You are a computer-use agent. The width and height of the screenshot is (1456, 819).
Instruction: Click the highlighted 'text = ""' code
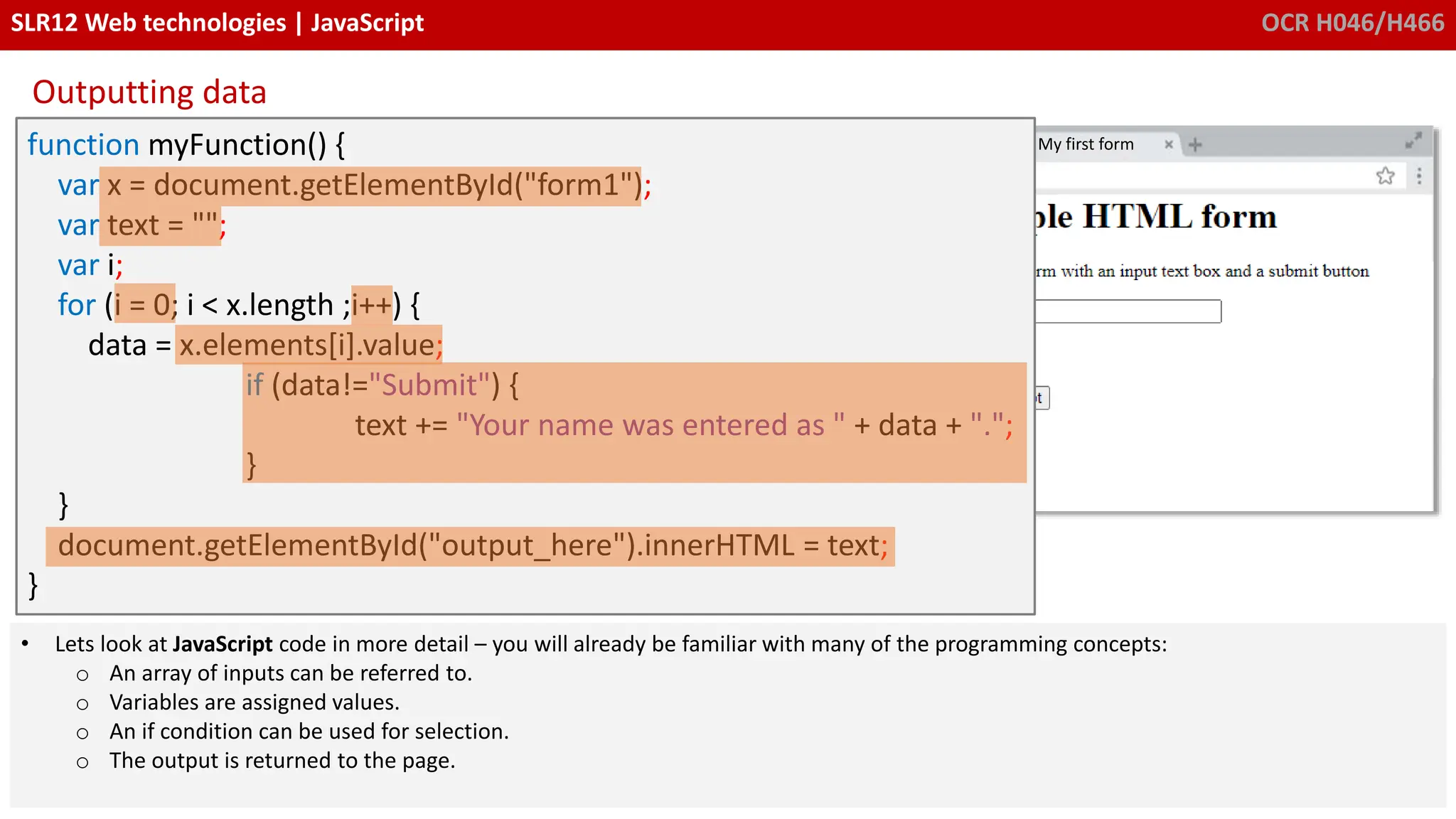(x=161, y=225)
